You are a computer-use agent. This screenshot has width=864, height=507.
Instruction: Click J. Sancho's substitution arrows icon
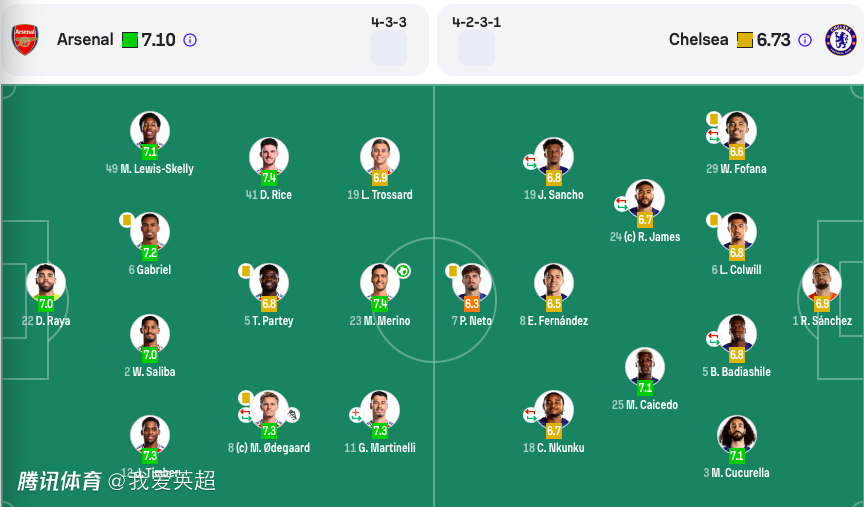(530, 161)
